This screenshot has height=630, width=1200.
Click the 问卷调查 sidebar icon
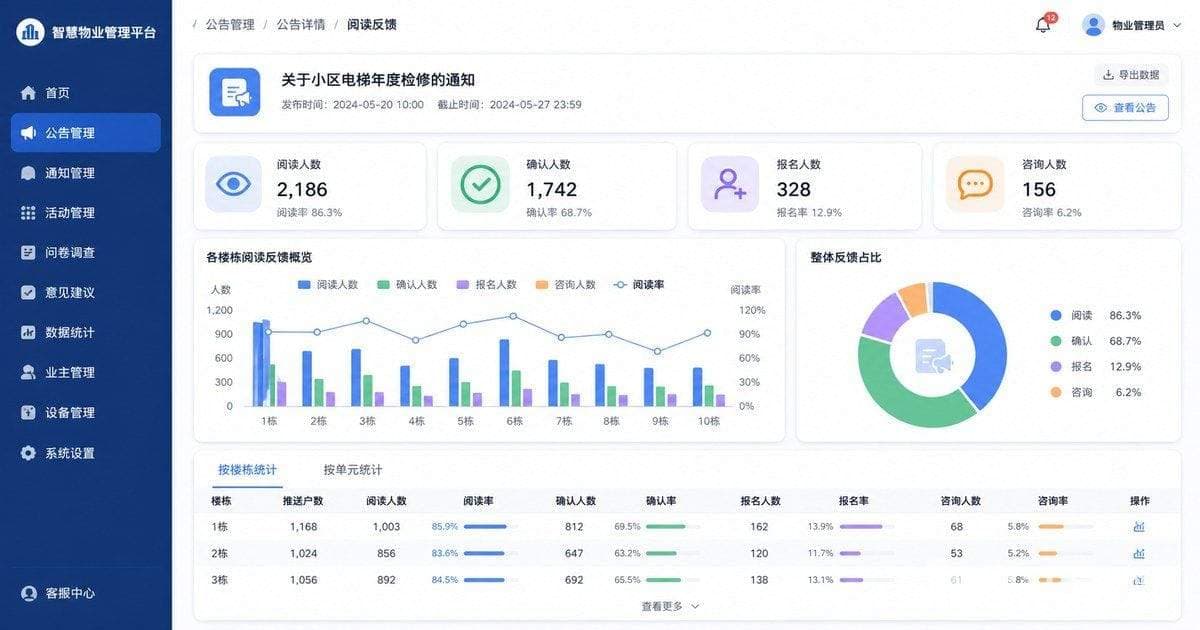pyautogui.click(x=28, y=253)
